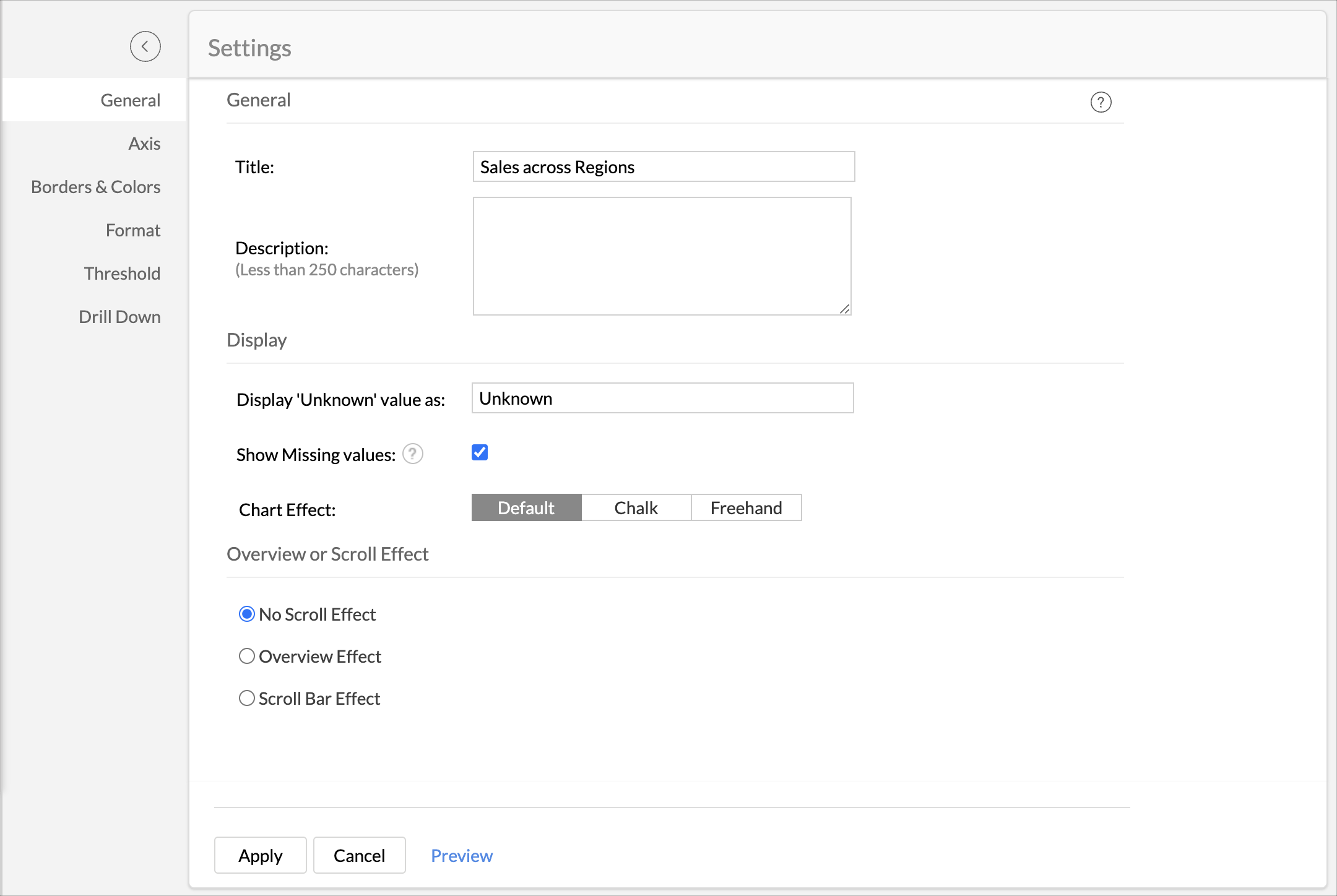The width and height of the screenshot is (1337, 896).
Task: Select General tab in sidebar
Action: (130, 100)
